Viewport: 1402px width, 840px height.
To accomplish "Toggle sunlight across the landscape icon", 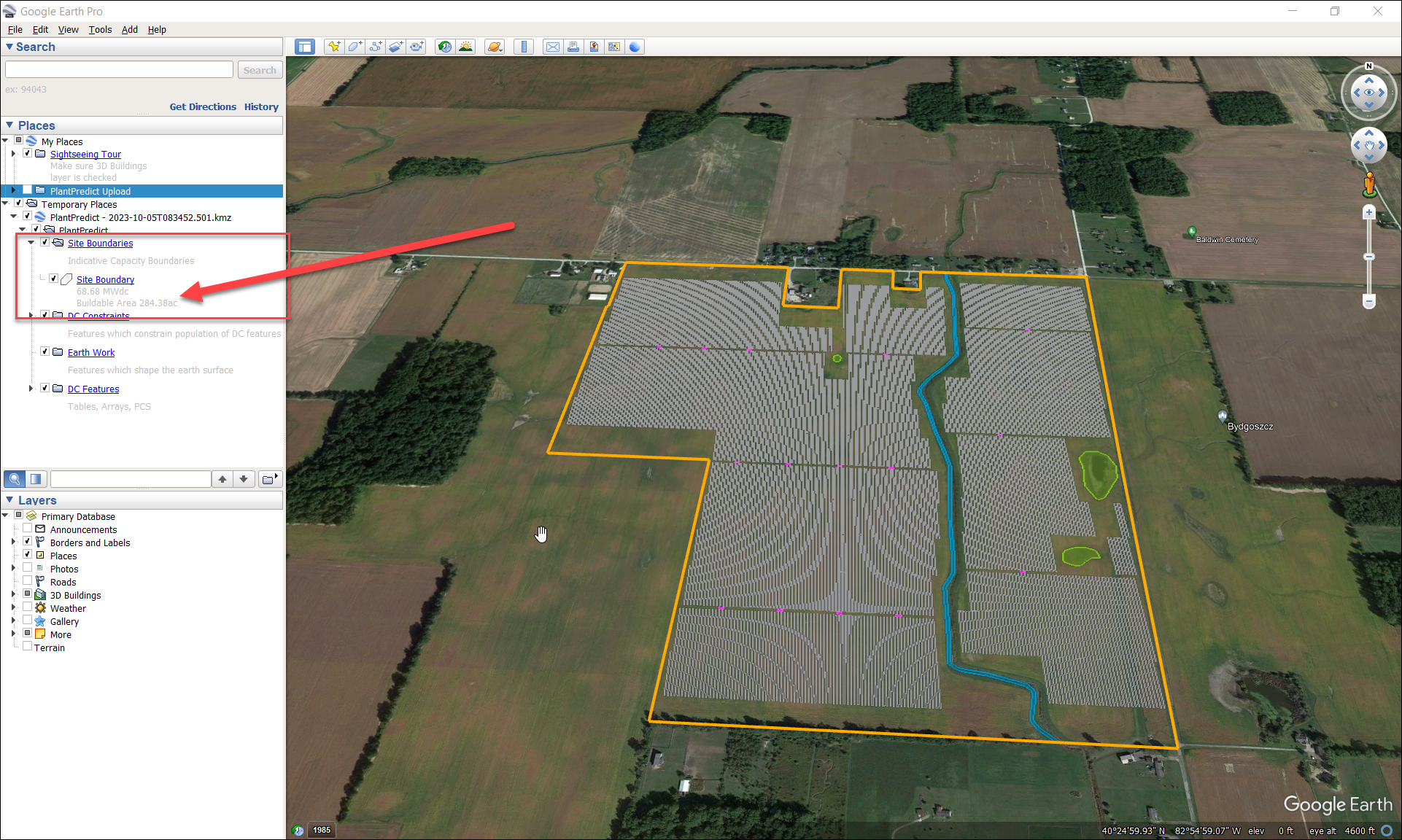I will pos(465,47).
